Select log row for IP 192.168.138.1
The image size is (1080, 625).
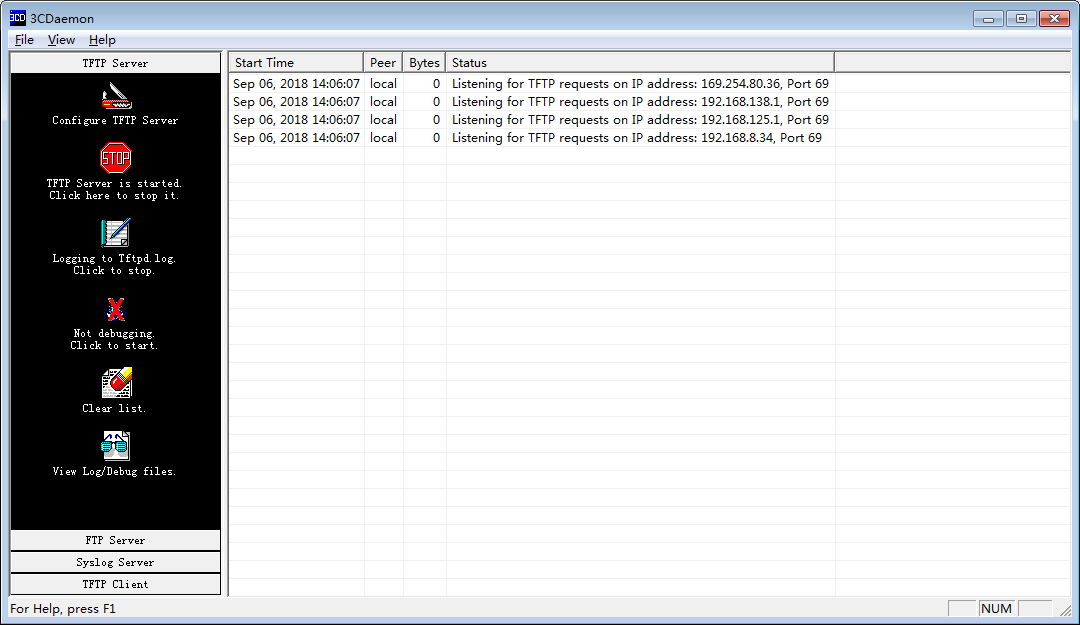coord(531,102)
